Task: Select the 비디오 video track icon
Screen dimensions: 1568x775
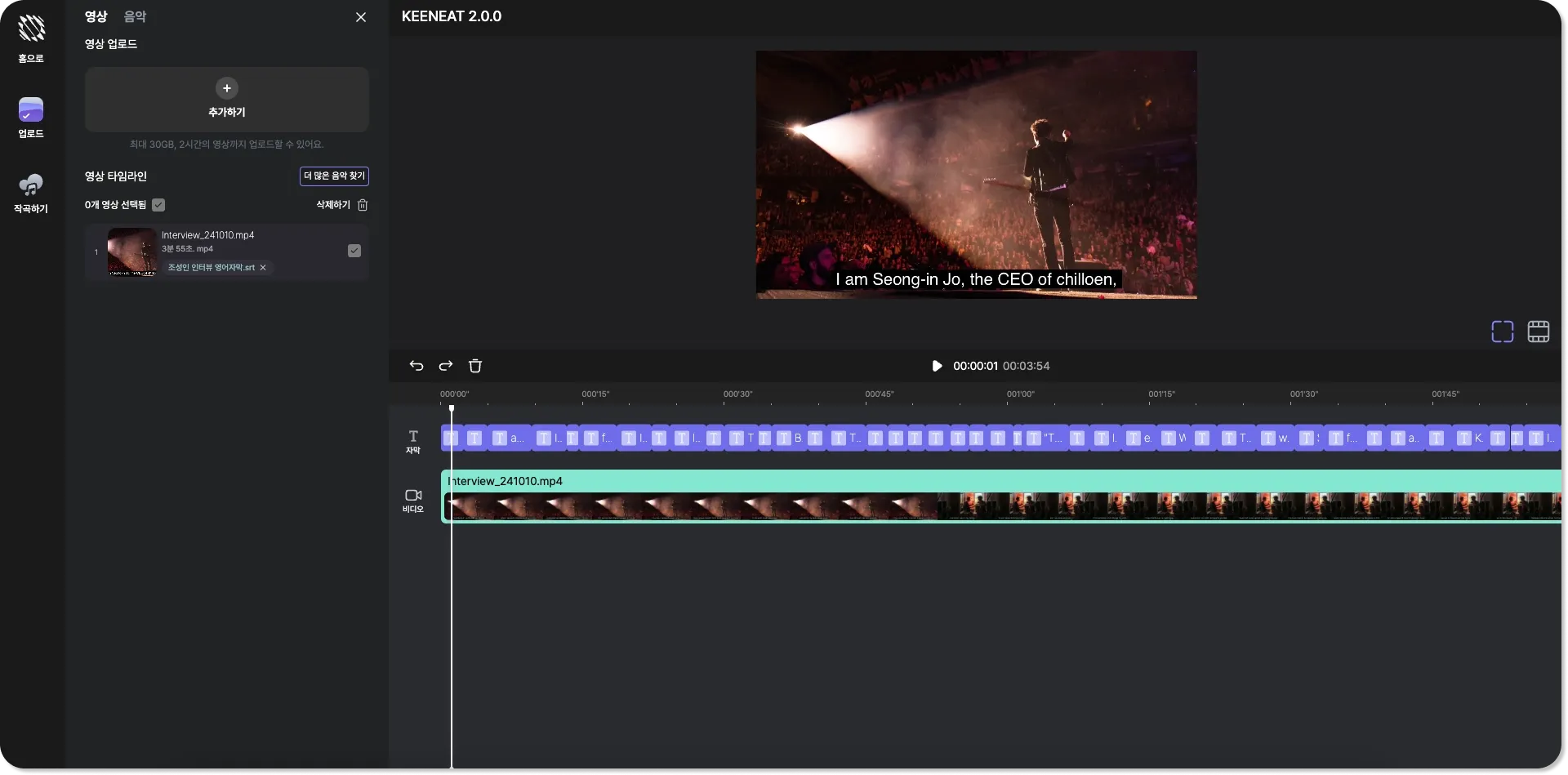Action: coord(413,501)
